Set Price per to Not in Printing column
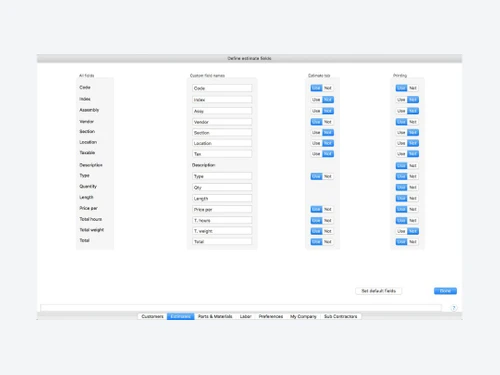This screenshot has height=375, width=500. pos(413,209)
